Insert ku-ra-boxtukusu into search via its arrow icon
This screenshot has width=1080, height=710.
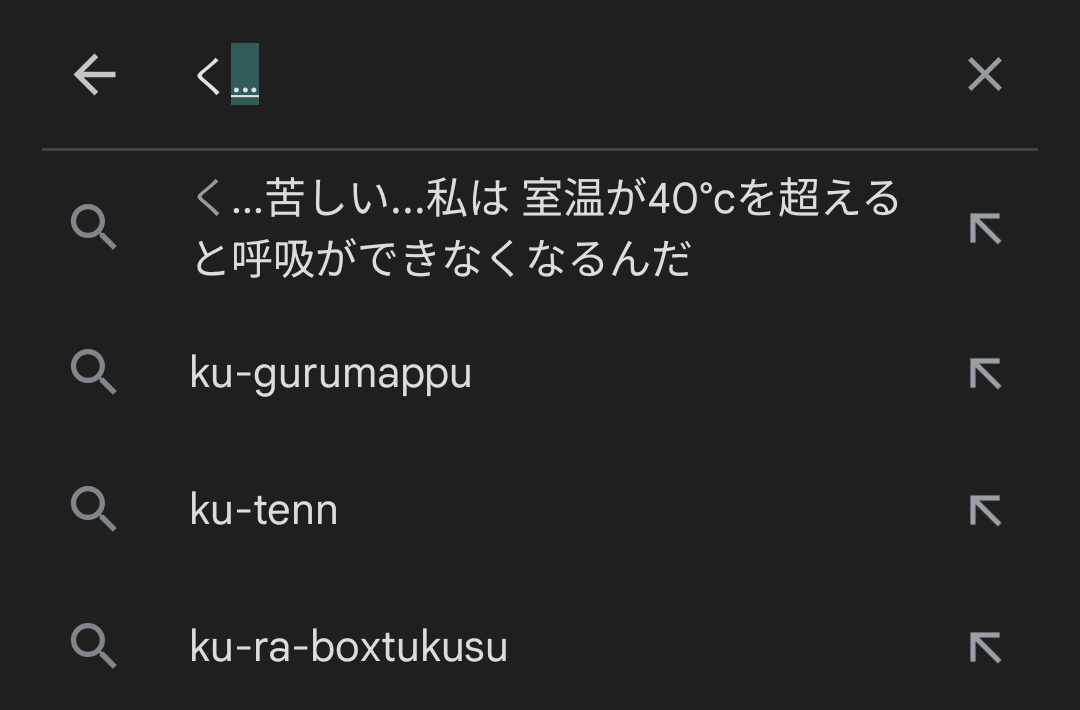(x=985, y=648)
